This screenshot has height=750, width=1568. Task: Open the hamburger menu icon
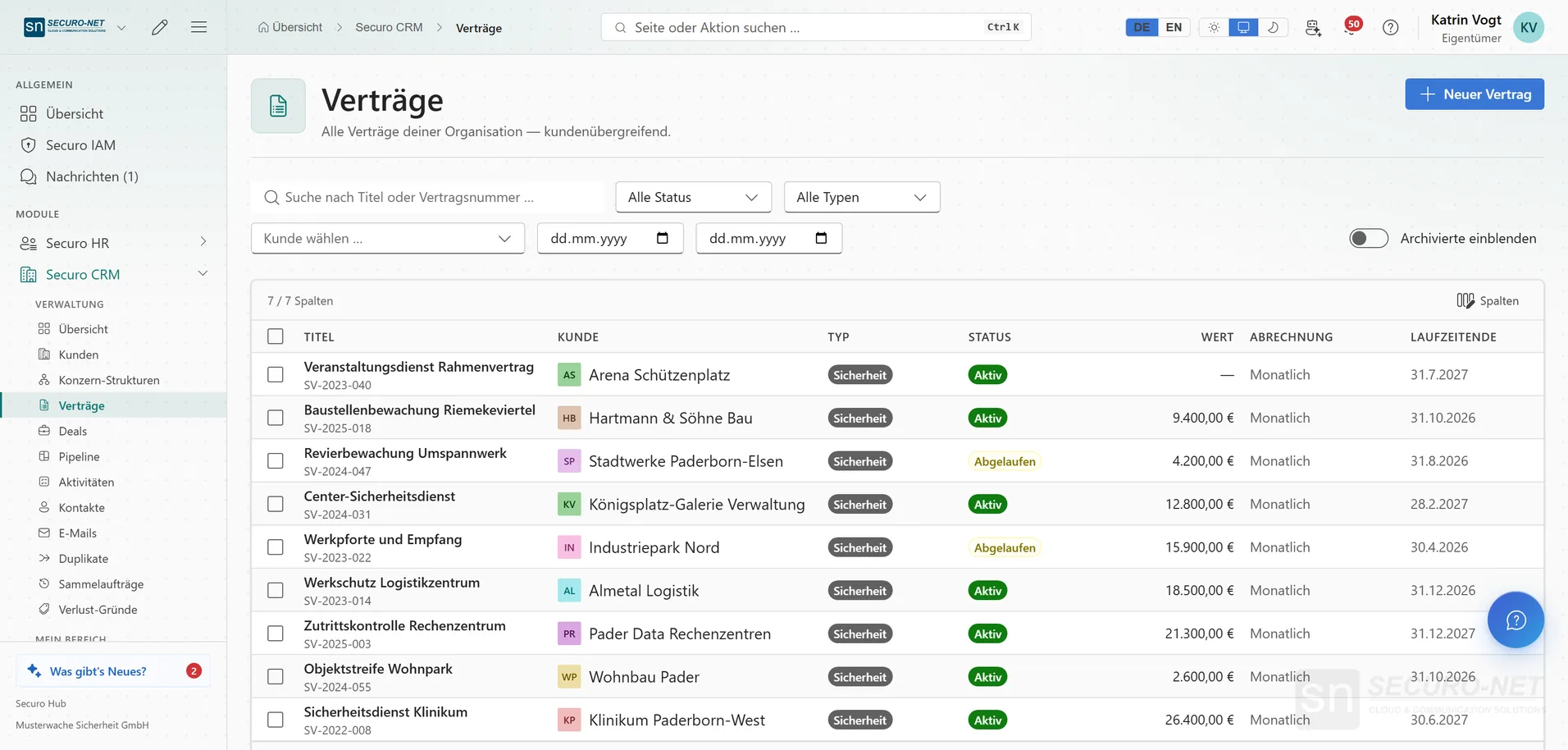198,27
